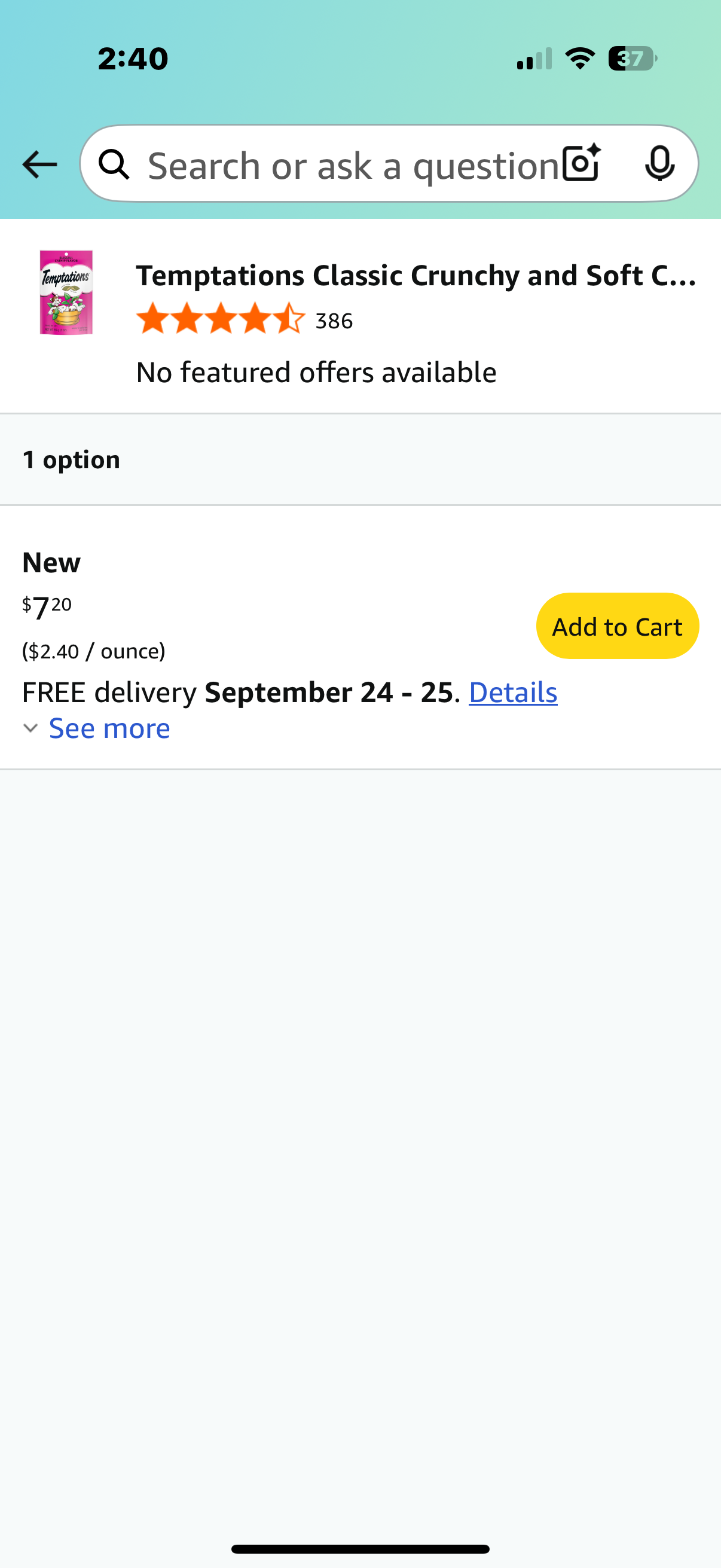Tap the 1 option header
Image resolution: width=721 pixels, height=1568 pixels.
71,459
